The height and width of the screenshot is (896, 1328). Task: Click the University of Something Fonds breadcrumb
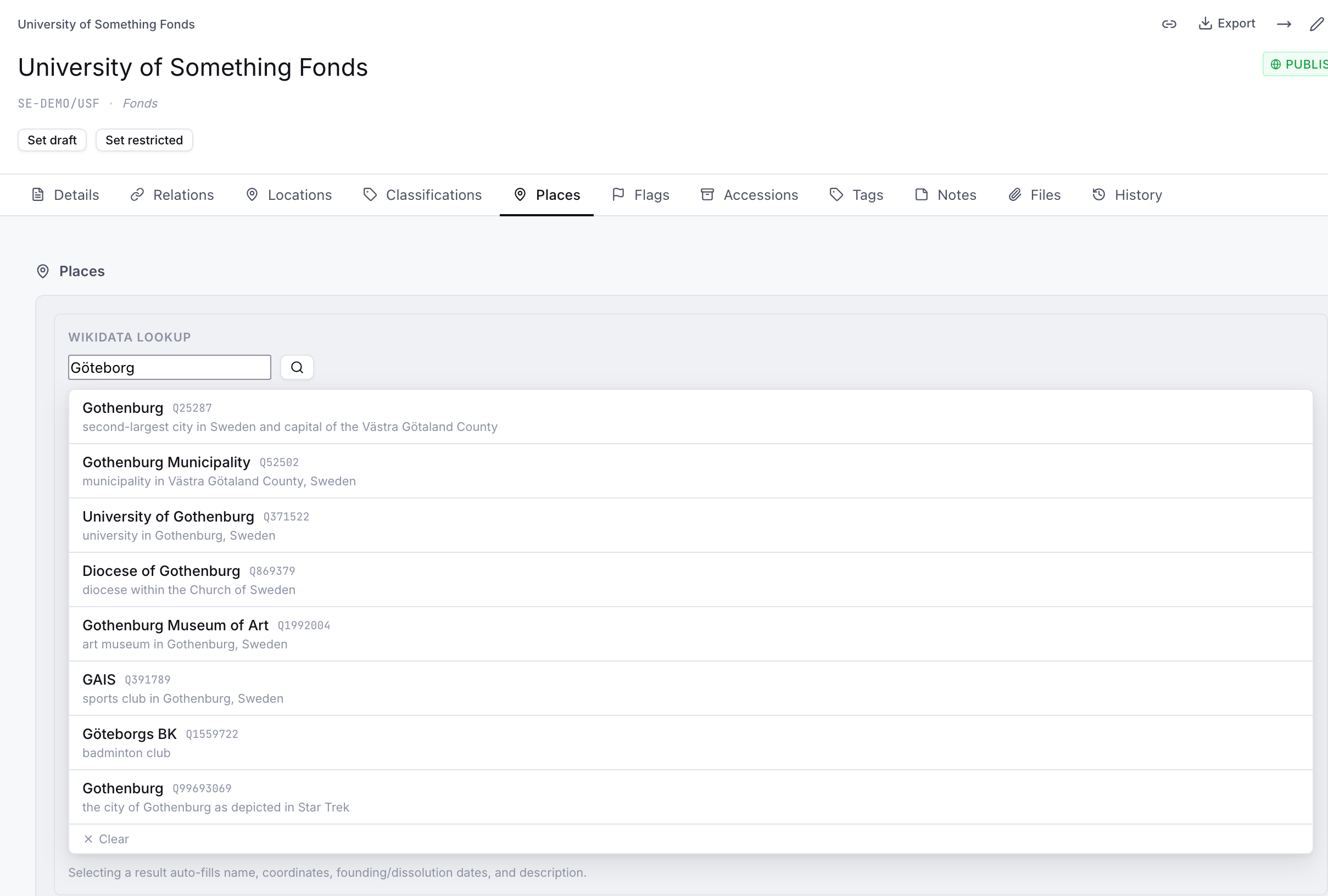[x=107, y=24]
